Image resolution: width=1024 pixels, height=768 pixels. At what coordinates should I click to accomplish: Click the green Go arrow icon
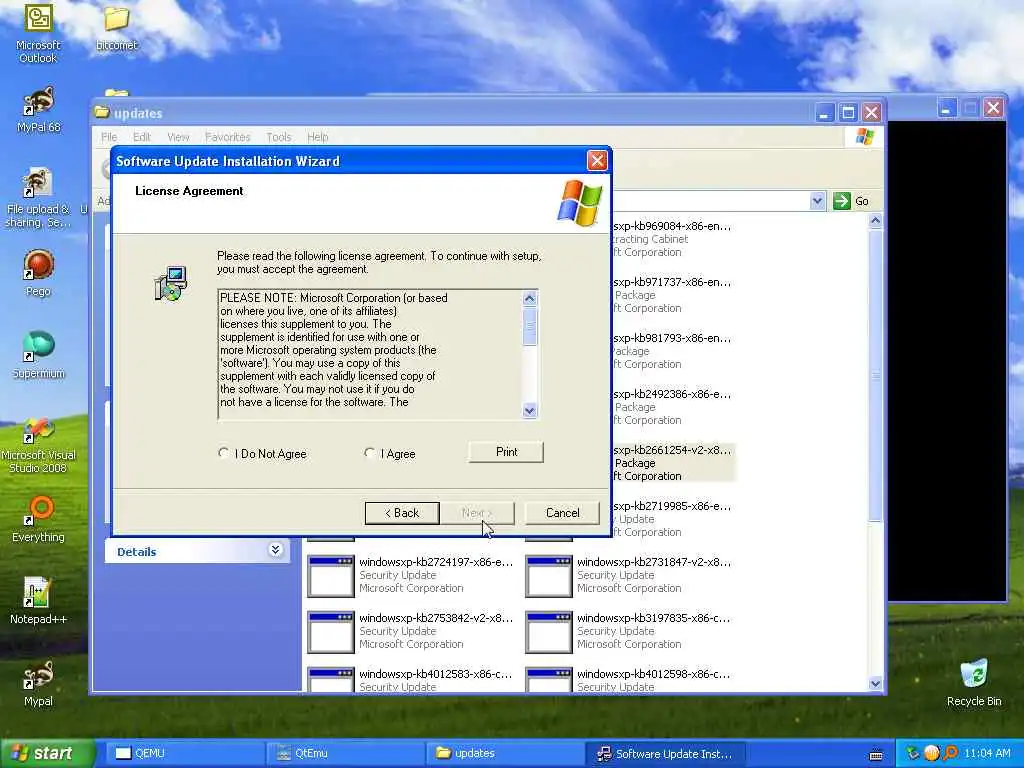point(842,201)
